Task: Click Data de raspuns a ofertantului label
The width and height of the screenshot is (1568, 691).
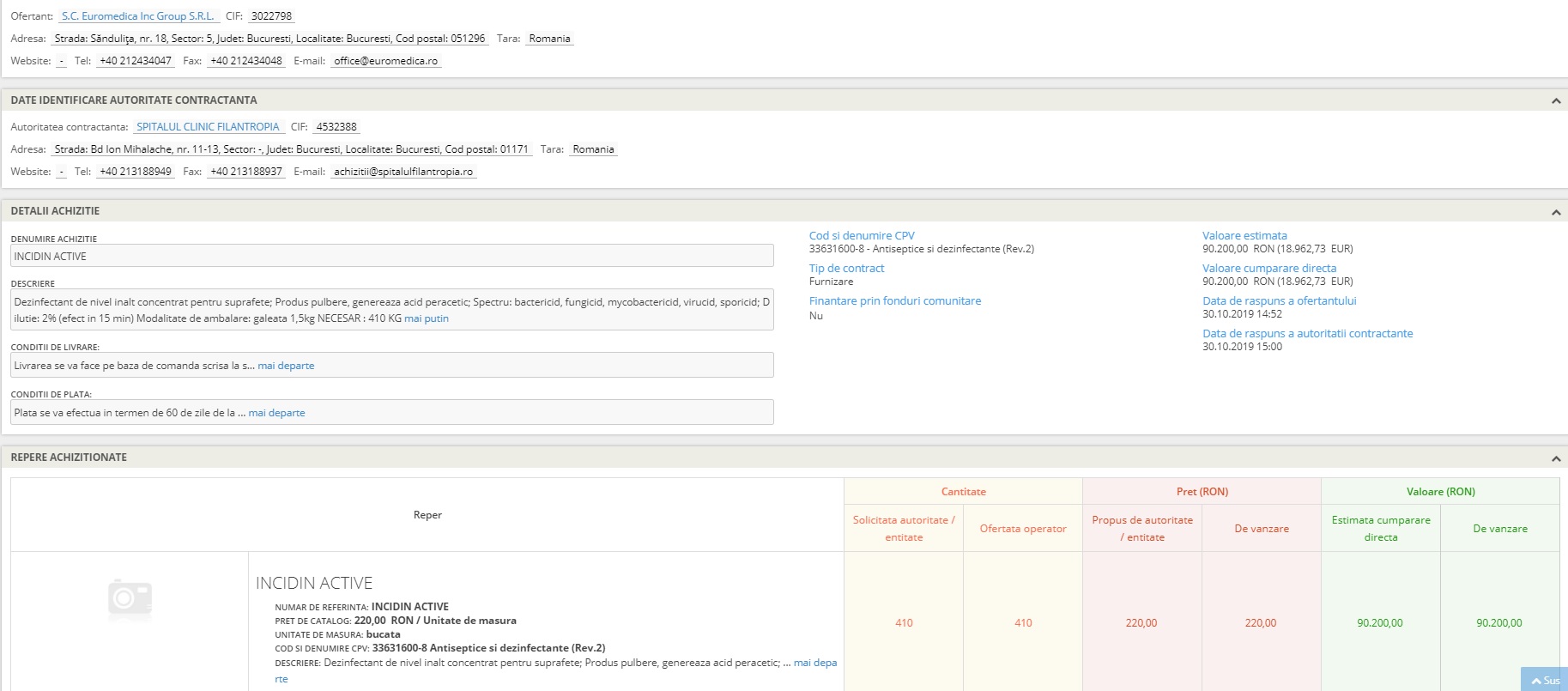Action: pyautogui.click(x=1279, y=300)
